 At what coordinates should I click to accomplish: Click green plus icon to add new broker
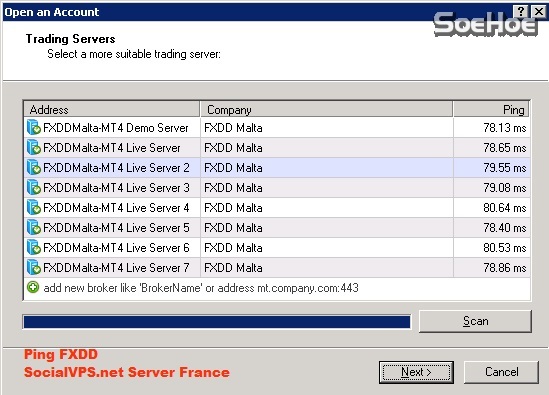point(33,287)
